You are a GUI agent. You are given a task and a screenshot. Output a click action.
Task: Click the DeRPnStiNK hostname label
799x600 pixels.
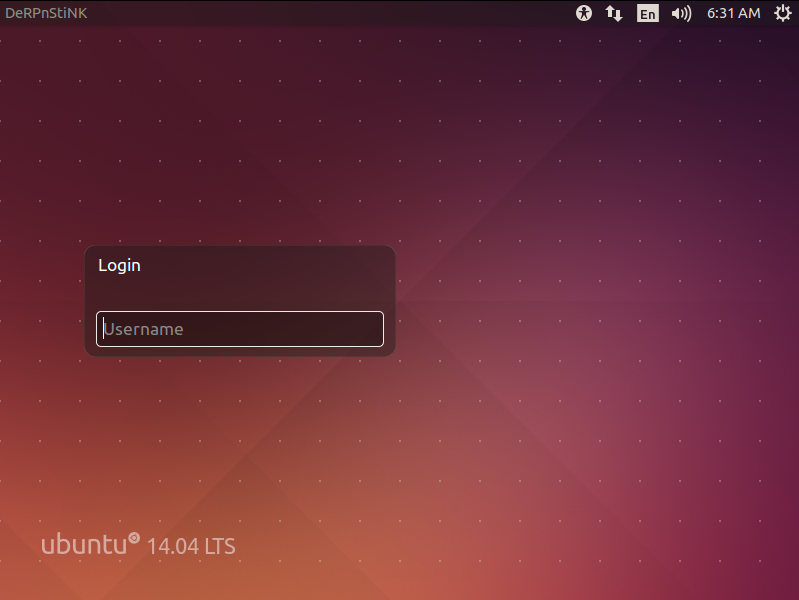46,13
